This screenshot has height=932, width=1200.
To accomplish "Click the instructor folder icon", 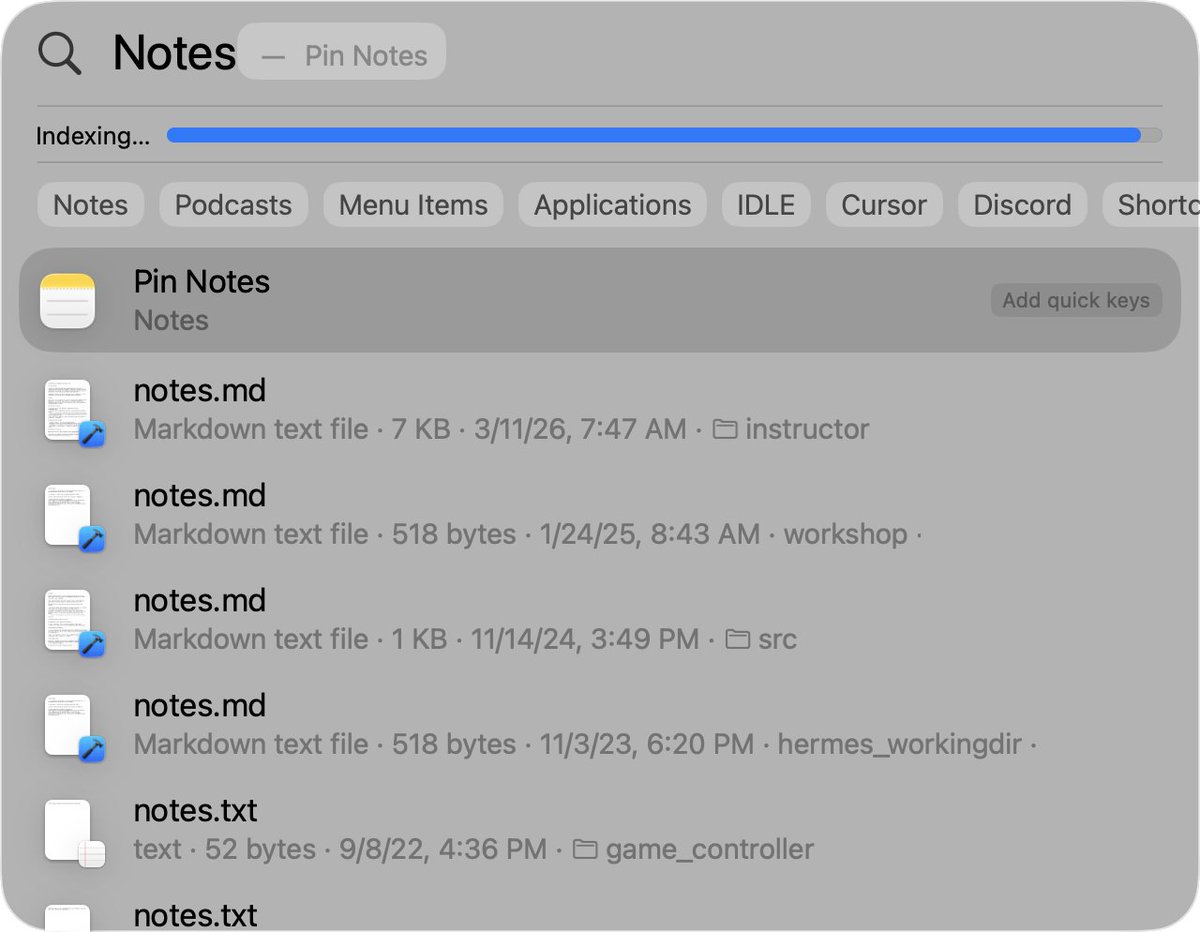I will [x=725, y=430].
